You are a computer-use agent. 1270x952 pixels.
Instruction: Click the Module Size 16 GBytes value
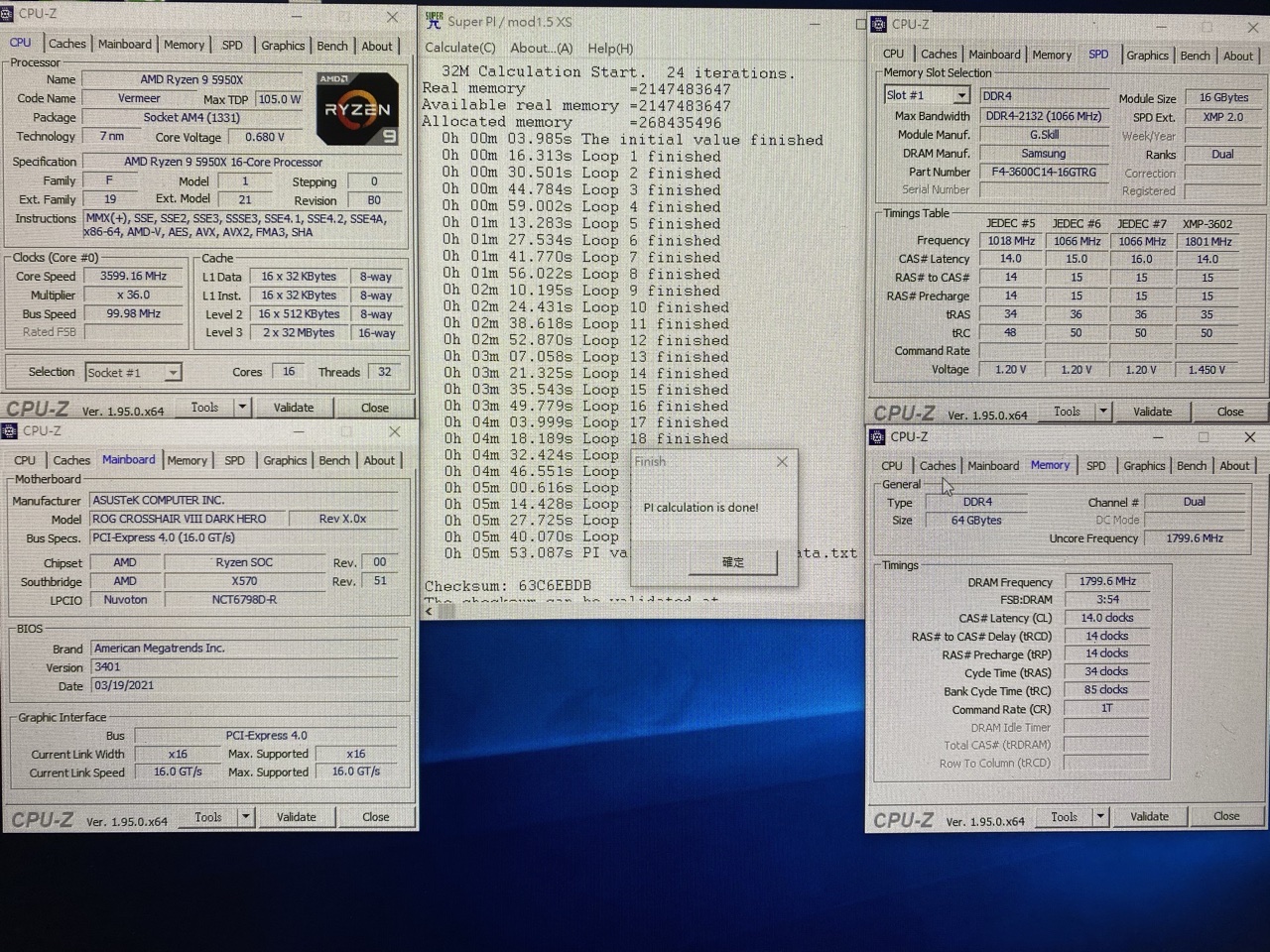tap(1223, 97)
